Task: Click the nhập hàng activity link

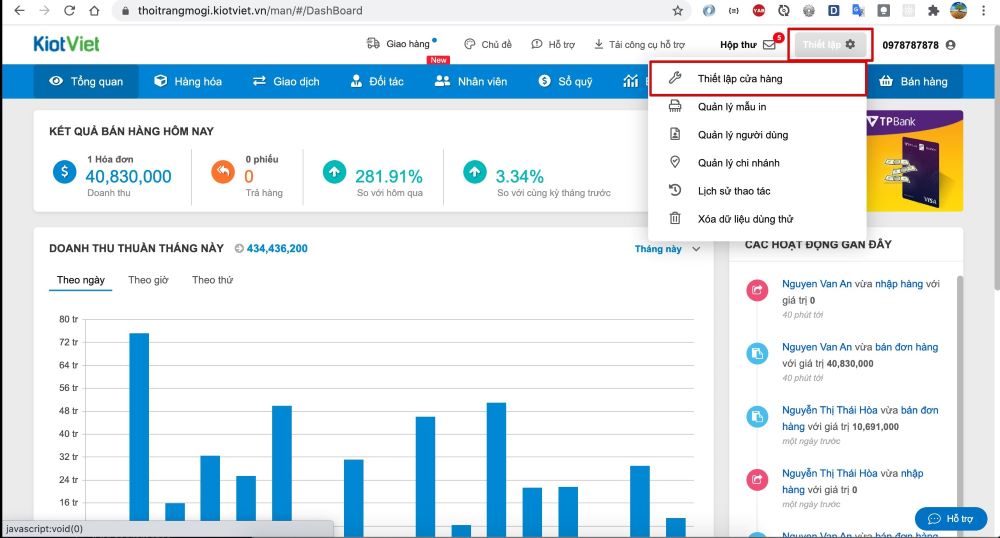Action: (x=899, y=285)
